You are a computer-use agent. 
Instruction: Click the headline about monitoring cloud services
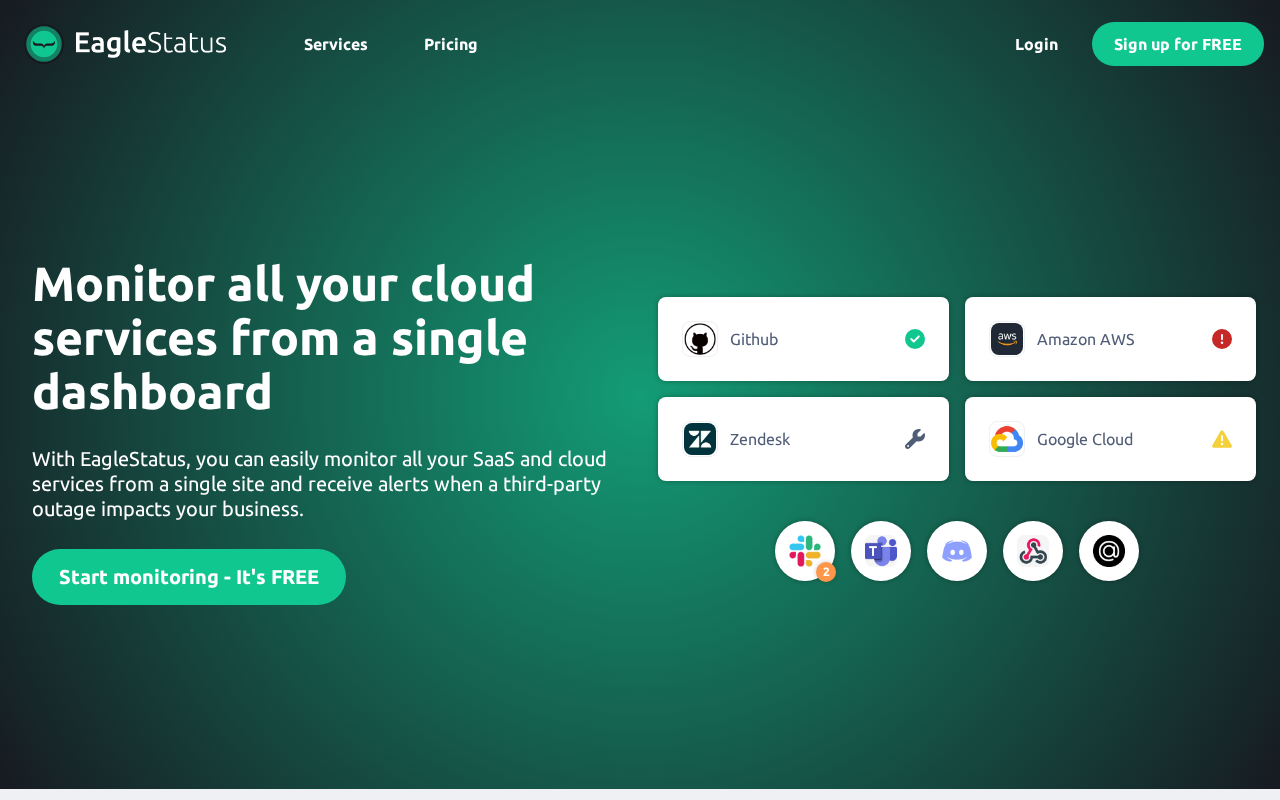tap(284, 338)
